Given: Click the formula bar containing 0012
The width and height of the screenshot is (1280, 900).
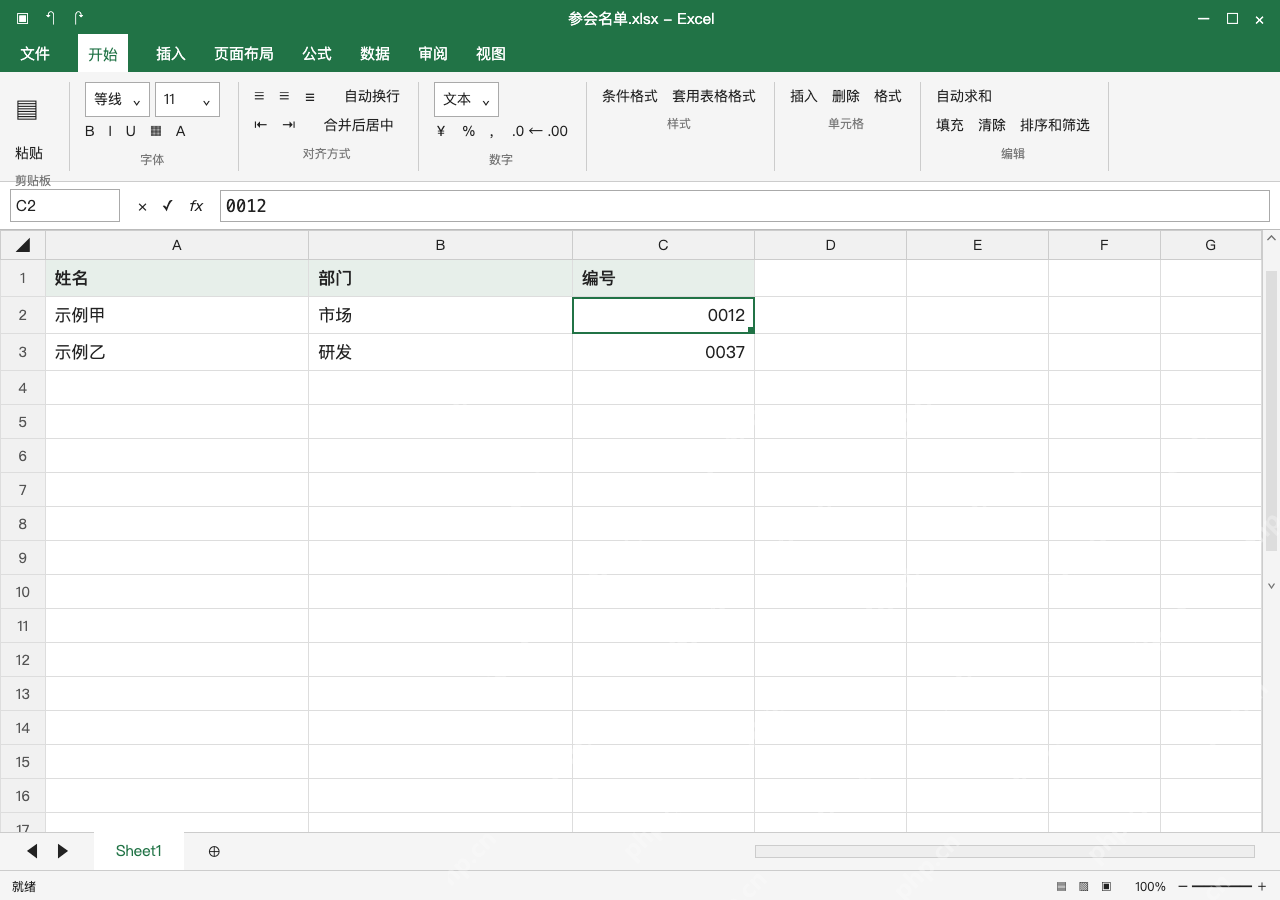Looking at the screenshot, I should [745, 206].
